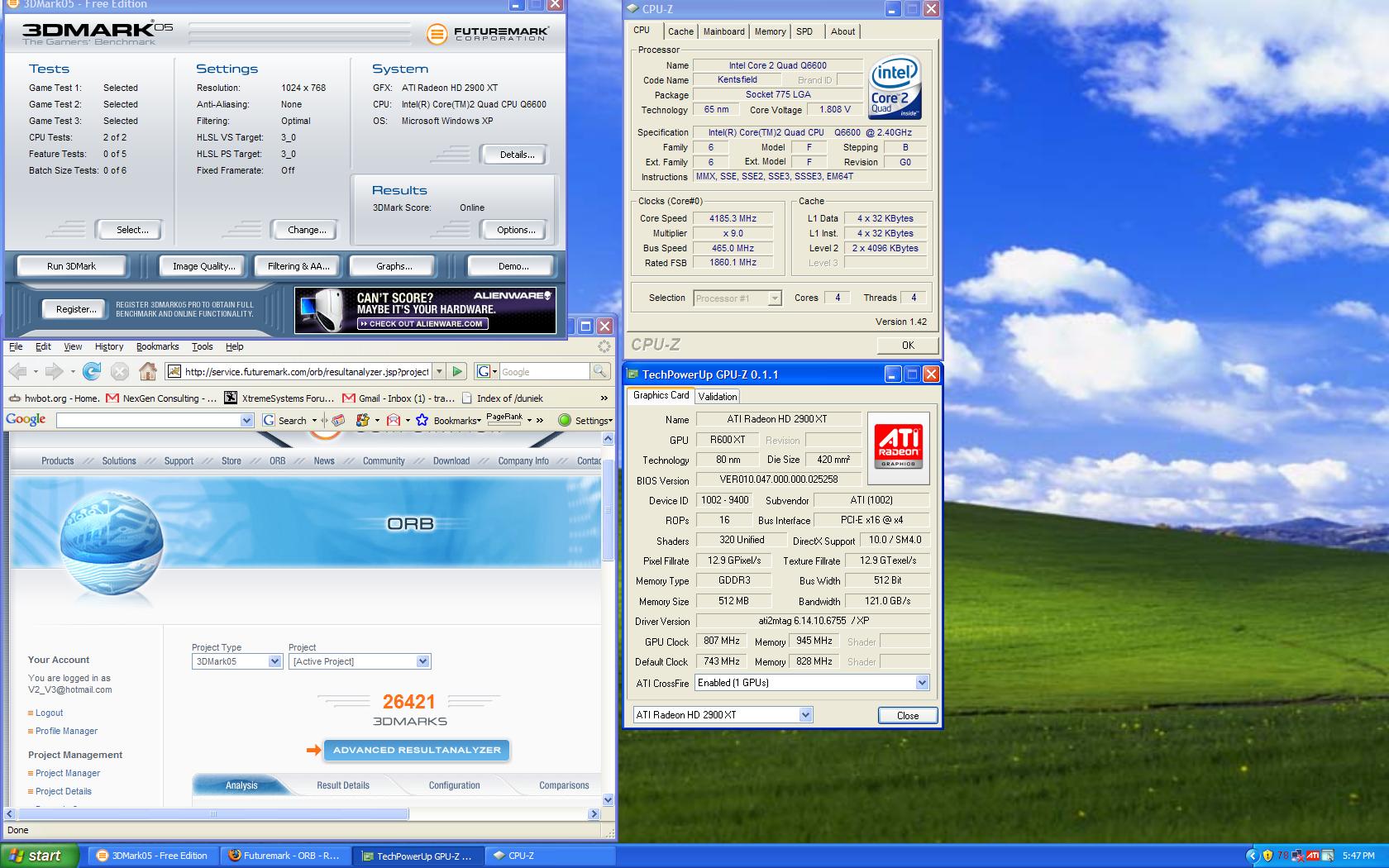This screenshot has width=1389, height=868.
Task: Open Profile Manager link
Action: [x=66, y=731]
